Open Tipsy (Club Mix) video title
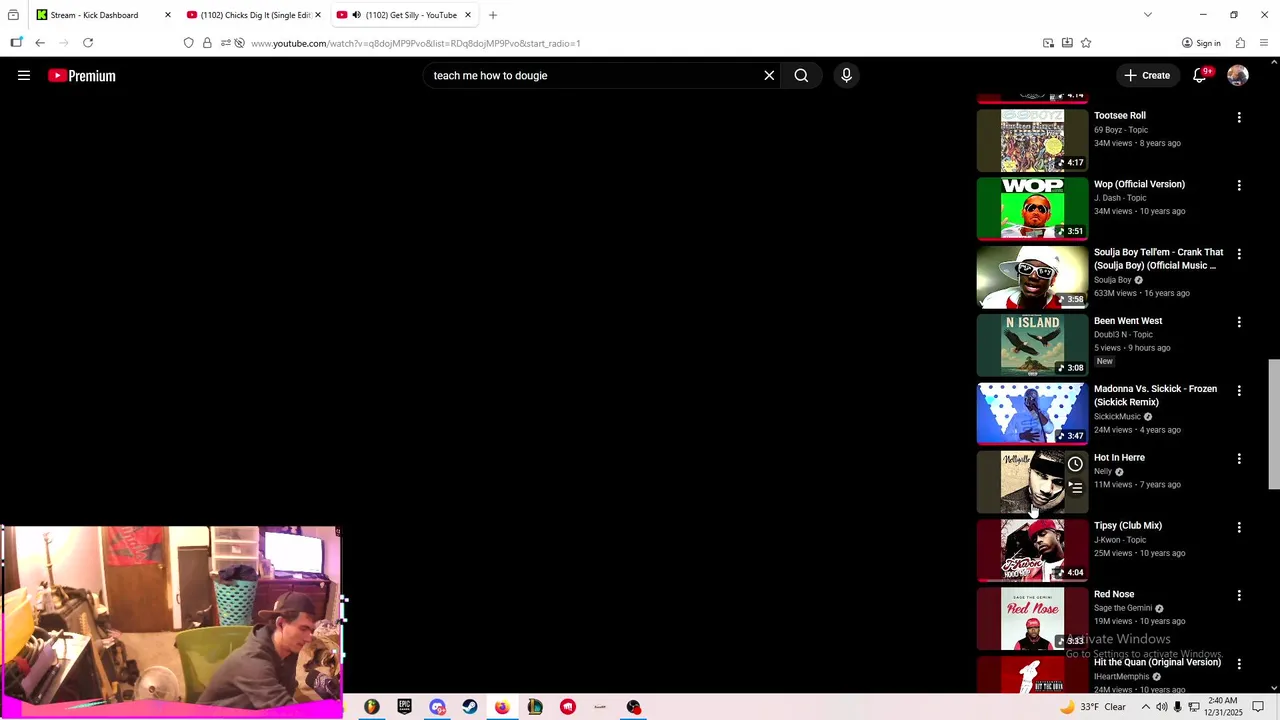Screen dimensions: 1280x720 point(1128,525)
